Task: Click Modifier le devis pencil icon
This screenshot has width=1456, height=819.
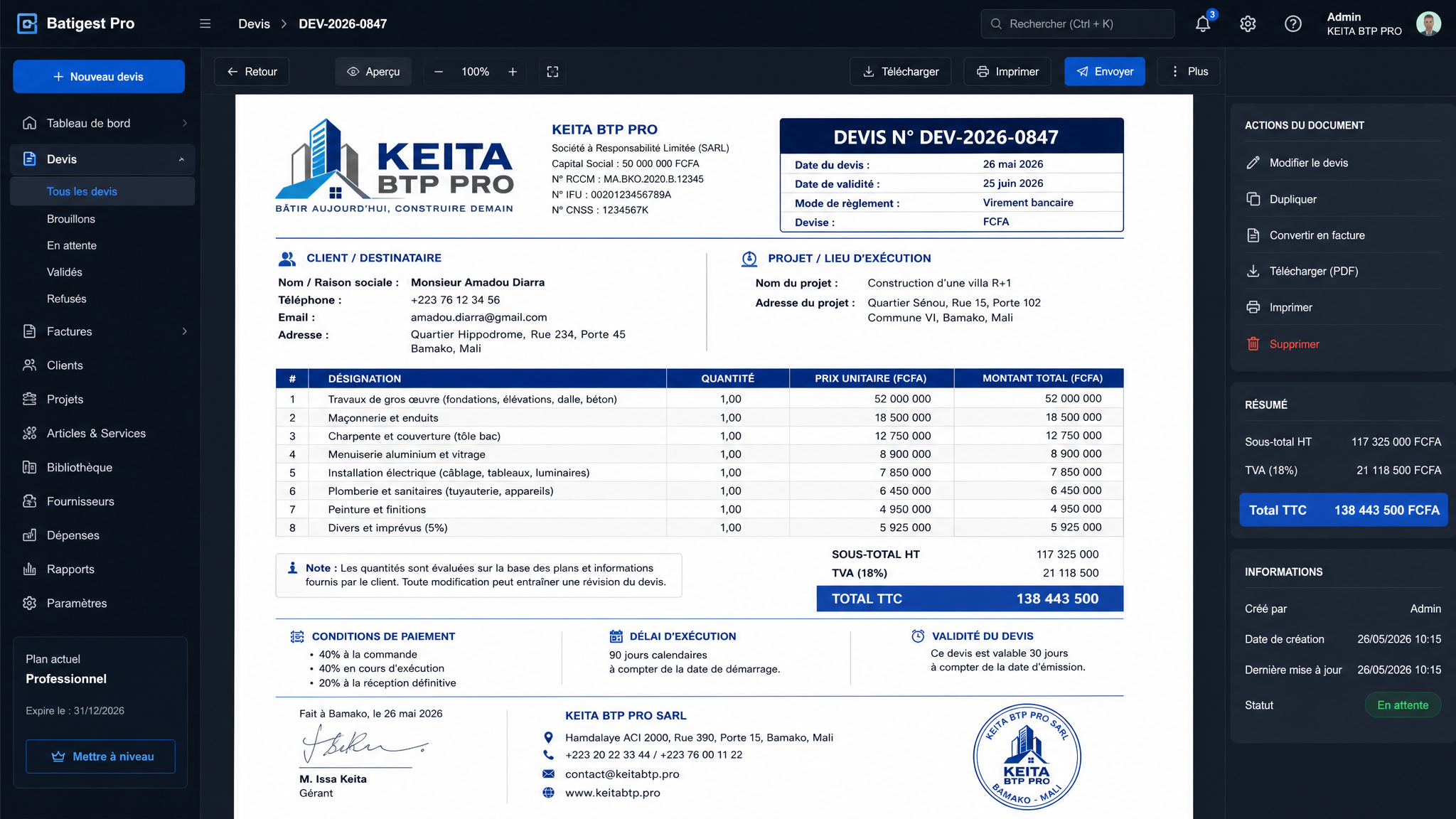Action: [x=1253, y=163]
